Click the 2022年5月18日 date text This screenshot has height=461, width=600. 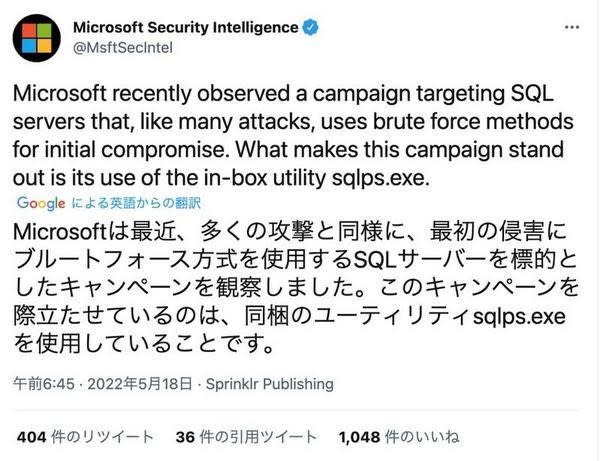pos(140,384)
